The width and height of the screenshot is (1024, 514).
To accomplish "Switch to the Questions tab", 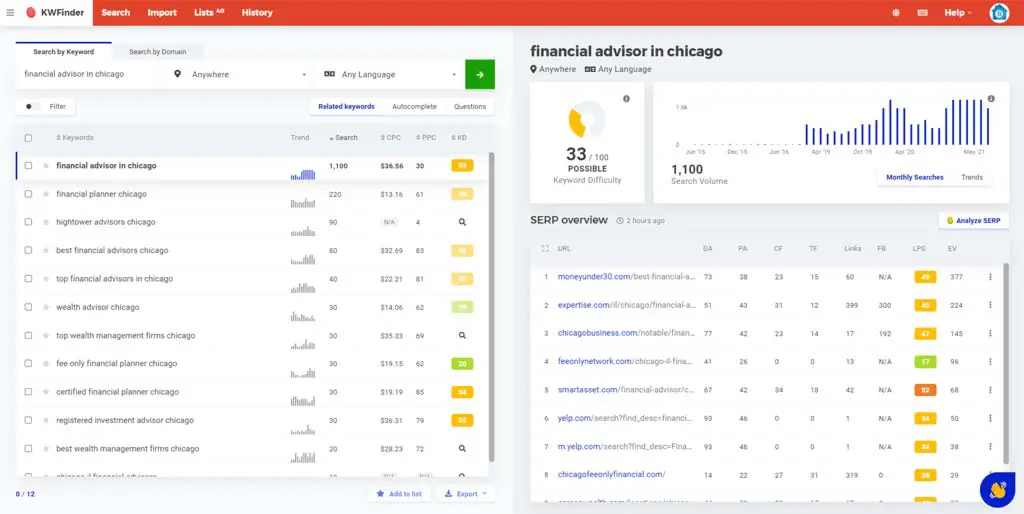I will point(470,106).
